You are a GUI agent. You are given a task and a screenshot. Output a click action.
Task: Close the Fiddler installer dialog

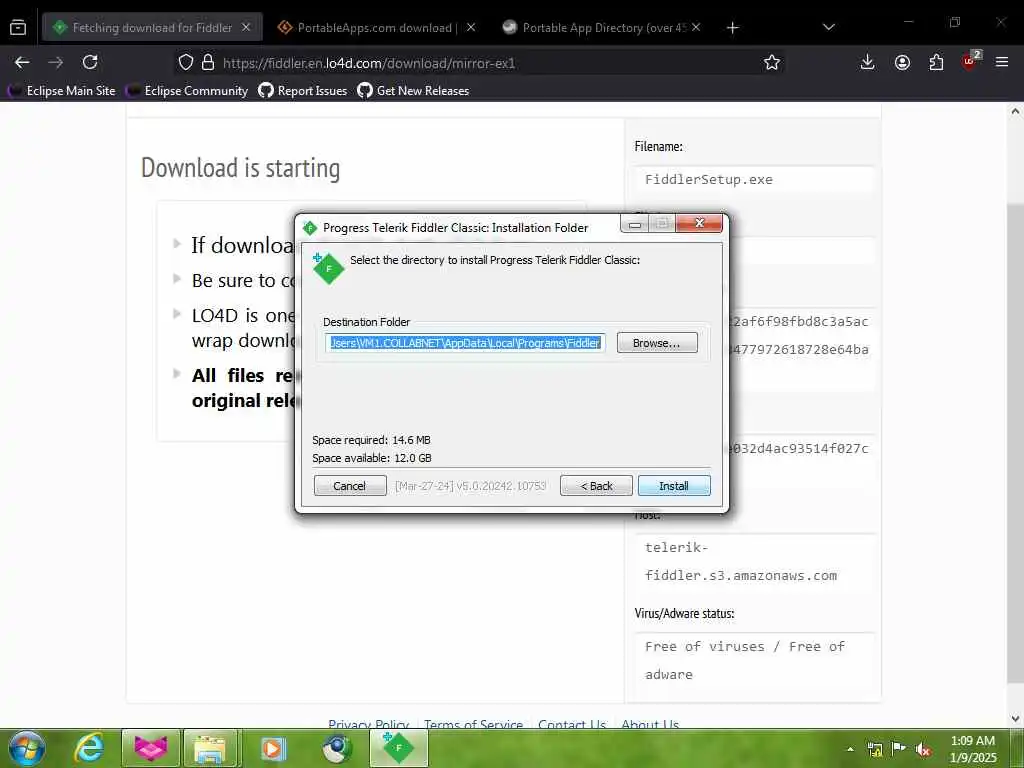click(699, 223)
